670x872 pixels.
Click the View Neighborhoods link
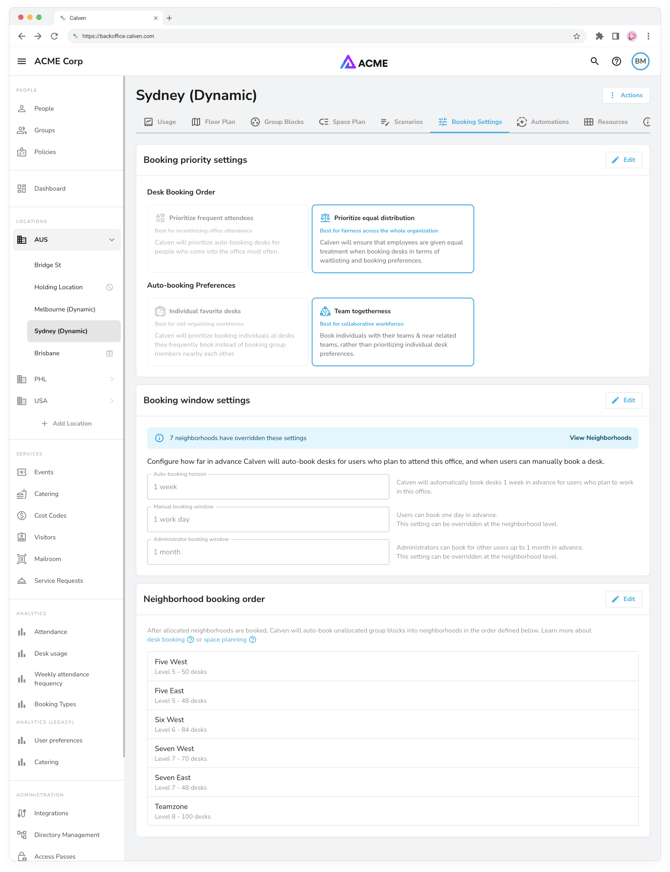point(600,438)
